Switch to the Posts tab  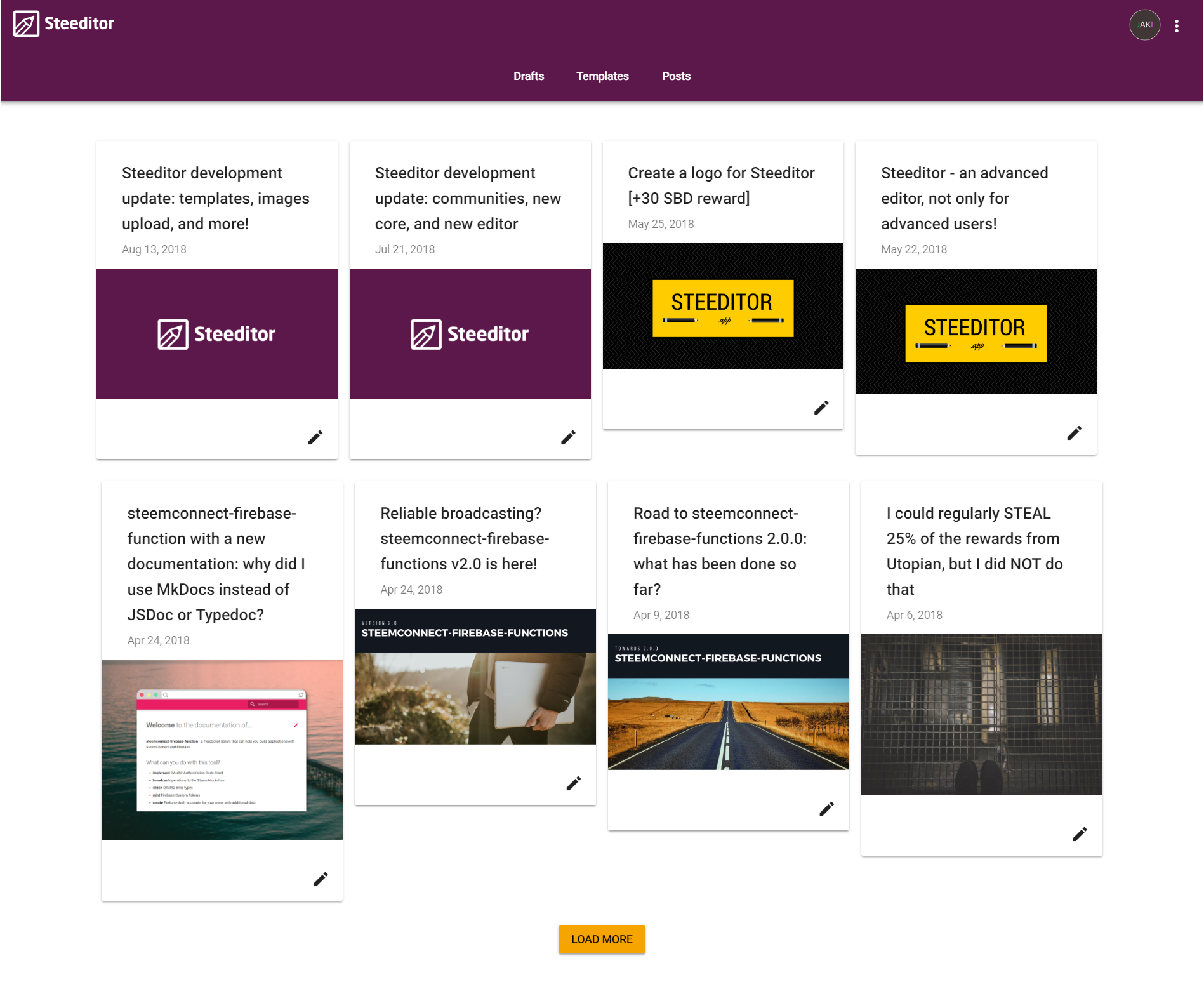point(676,76)
